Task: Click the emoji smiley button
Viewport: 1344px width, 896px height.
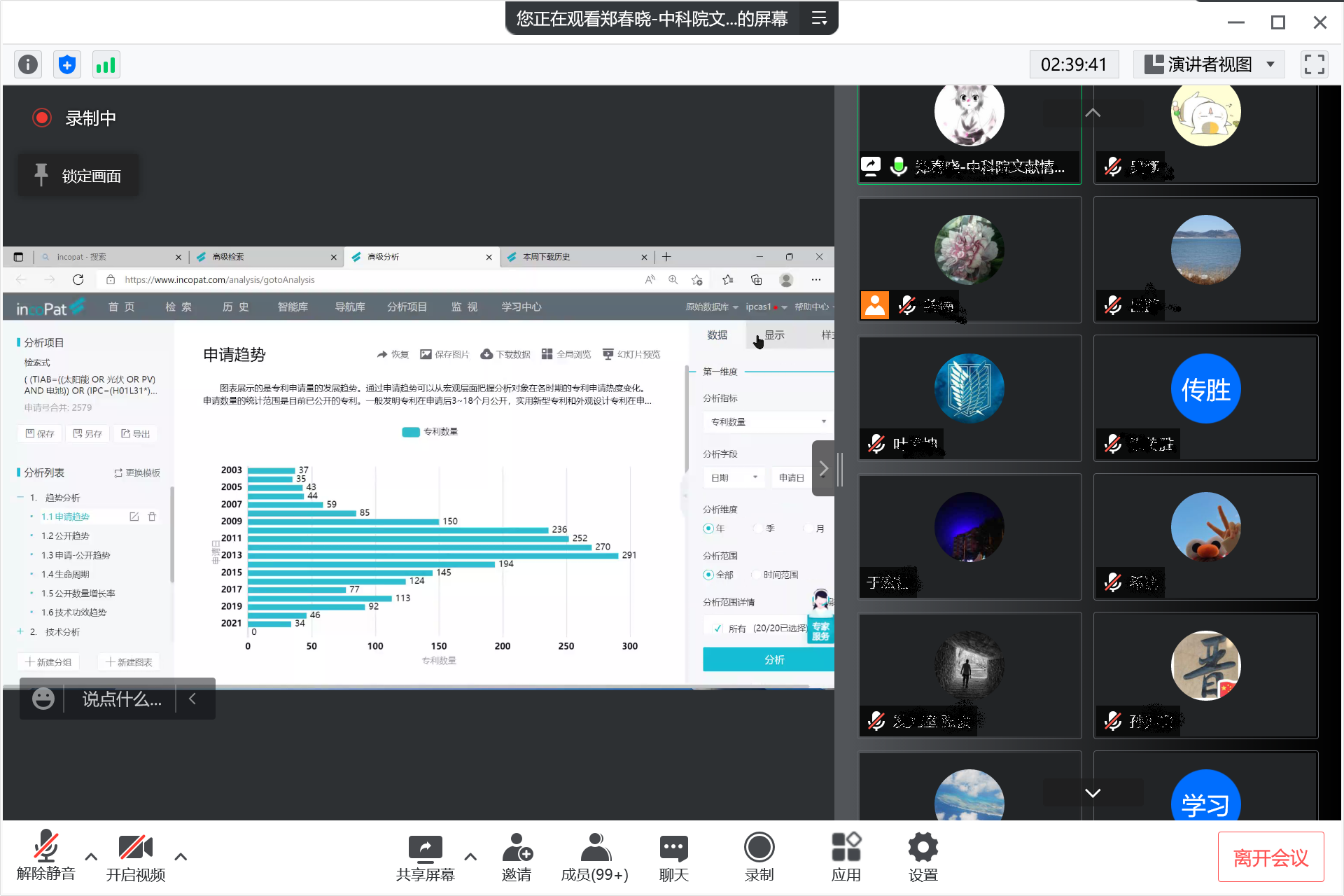Action: pos(43,699)
